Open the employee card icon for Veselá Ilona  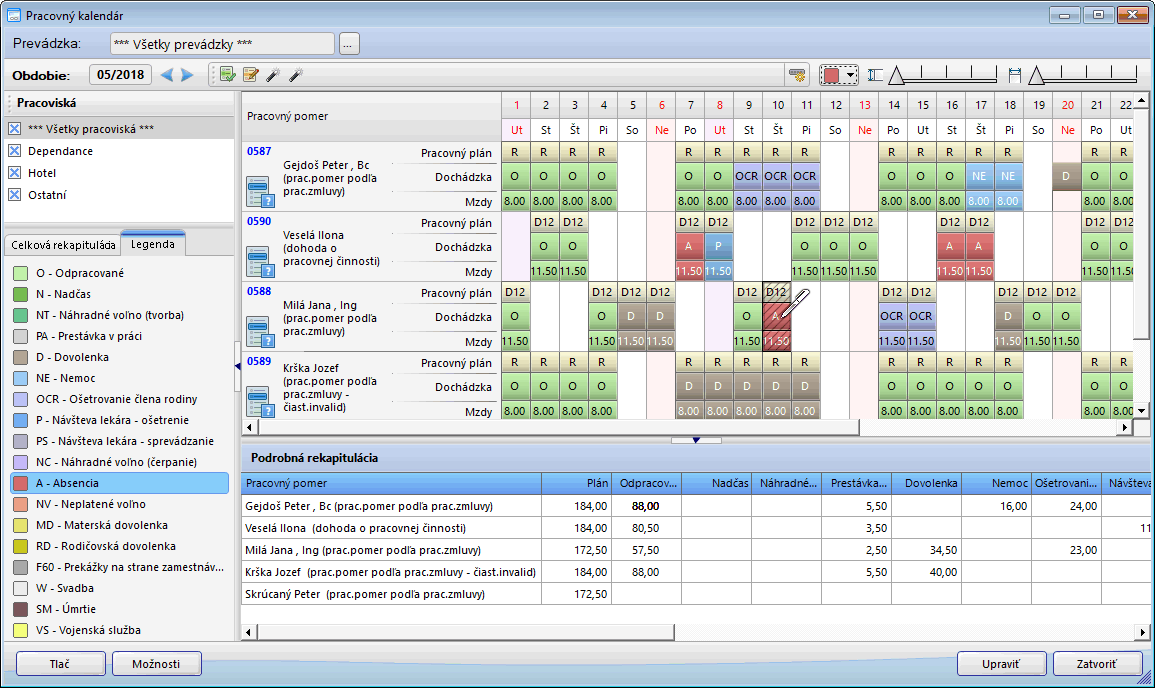[x=260, y=262]
